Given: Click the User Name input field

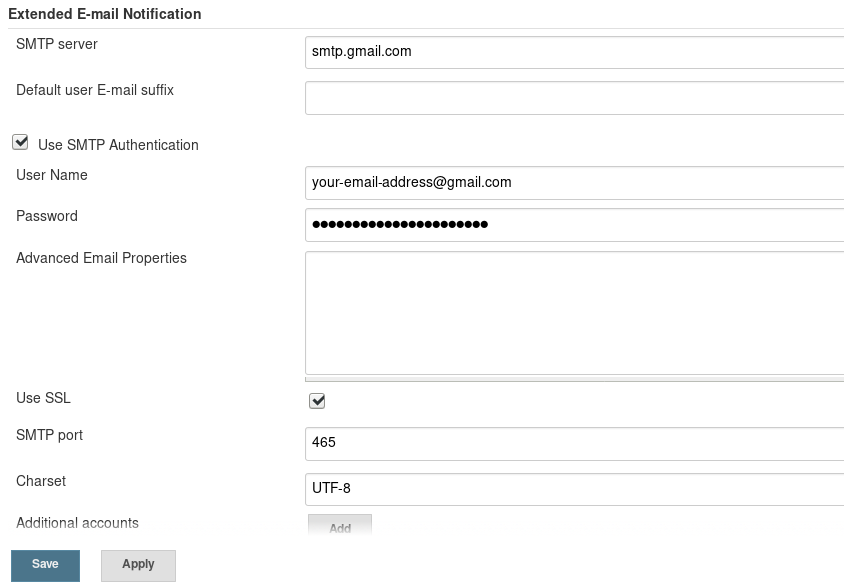Looking at the screenshot, I should pyautogui.click(x=574, y=183).
